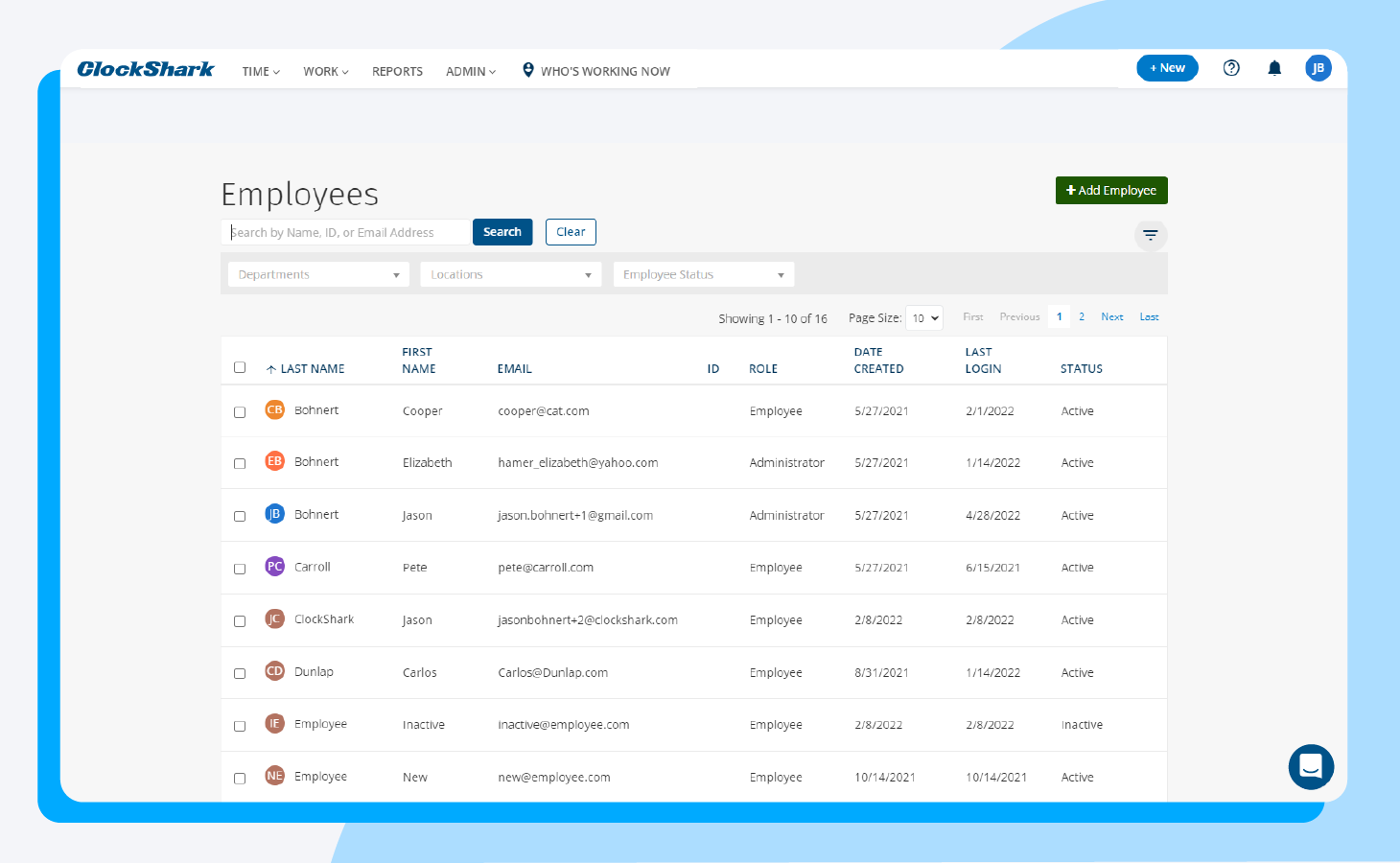
Task: Select the Elizabeth Bohnert row checkbox
Action: (240, 464)
